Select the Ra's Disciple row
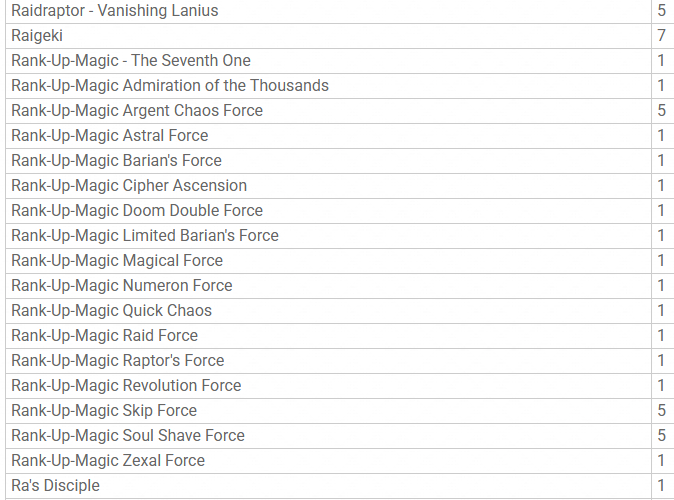674x500 pixels. [x=56, y=486]
